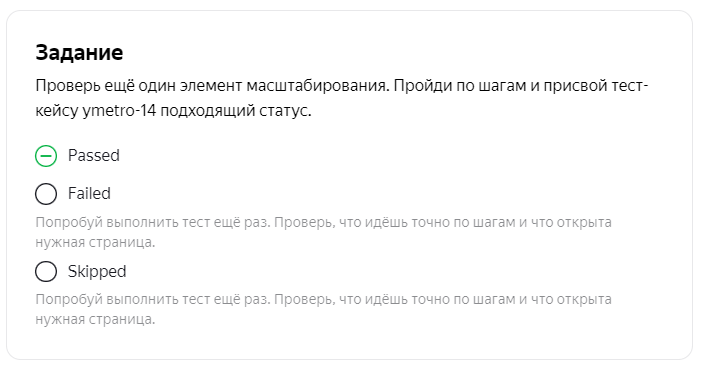Image resolution: width=701 pixels, height=369 pixels.
Task: Choose the Passed label text
Action: pyautogui.click(x=94, y=156)
